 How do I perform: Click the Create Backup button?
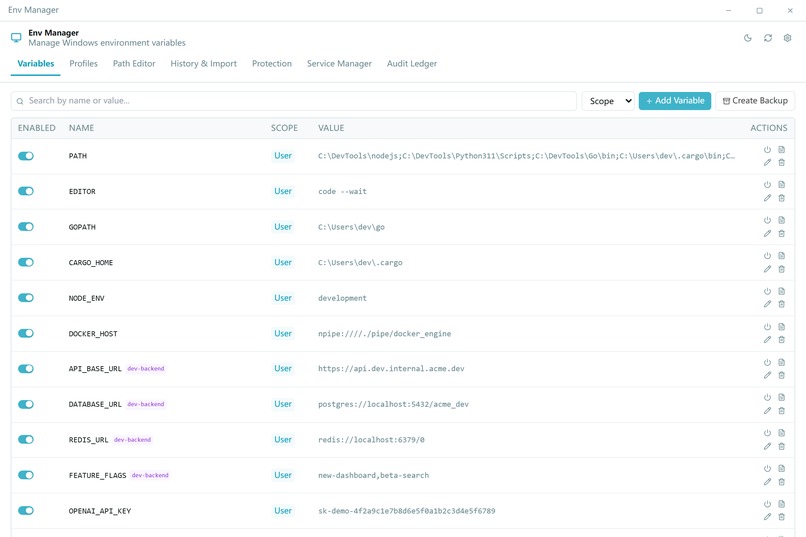[755, 101]
